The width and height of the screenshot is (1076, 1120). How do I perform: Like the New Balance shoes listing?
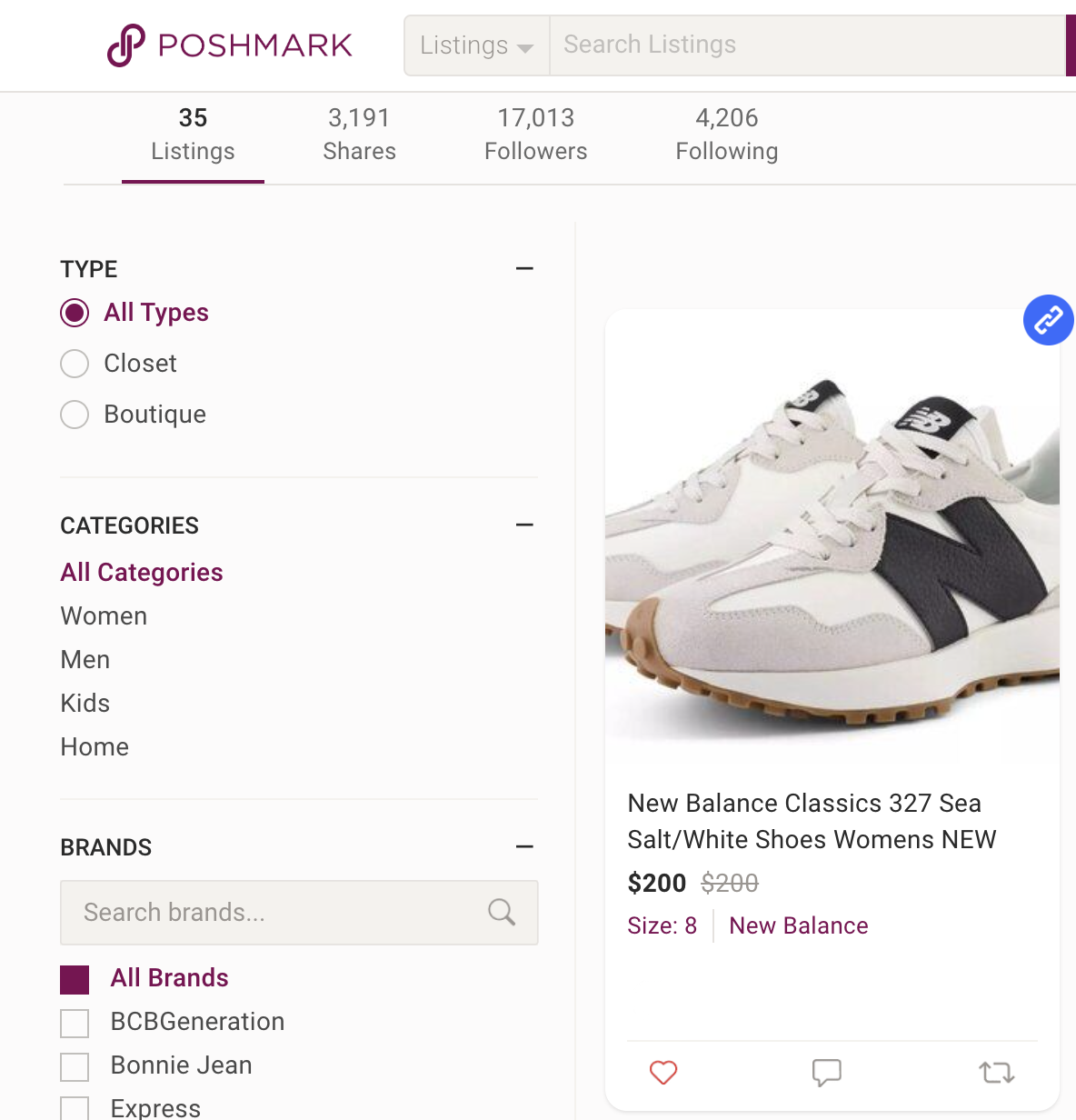coord(663,1073)
